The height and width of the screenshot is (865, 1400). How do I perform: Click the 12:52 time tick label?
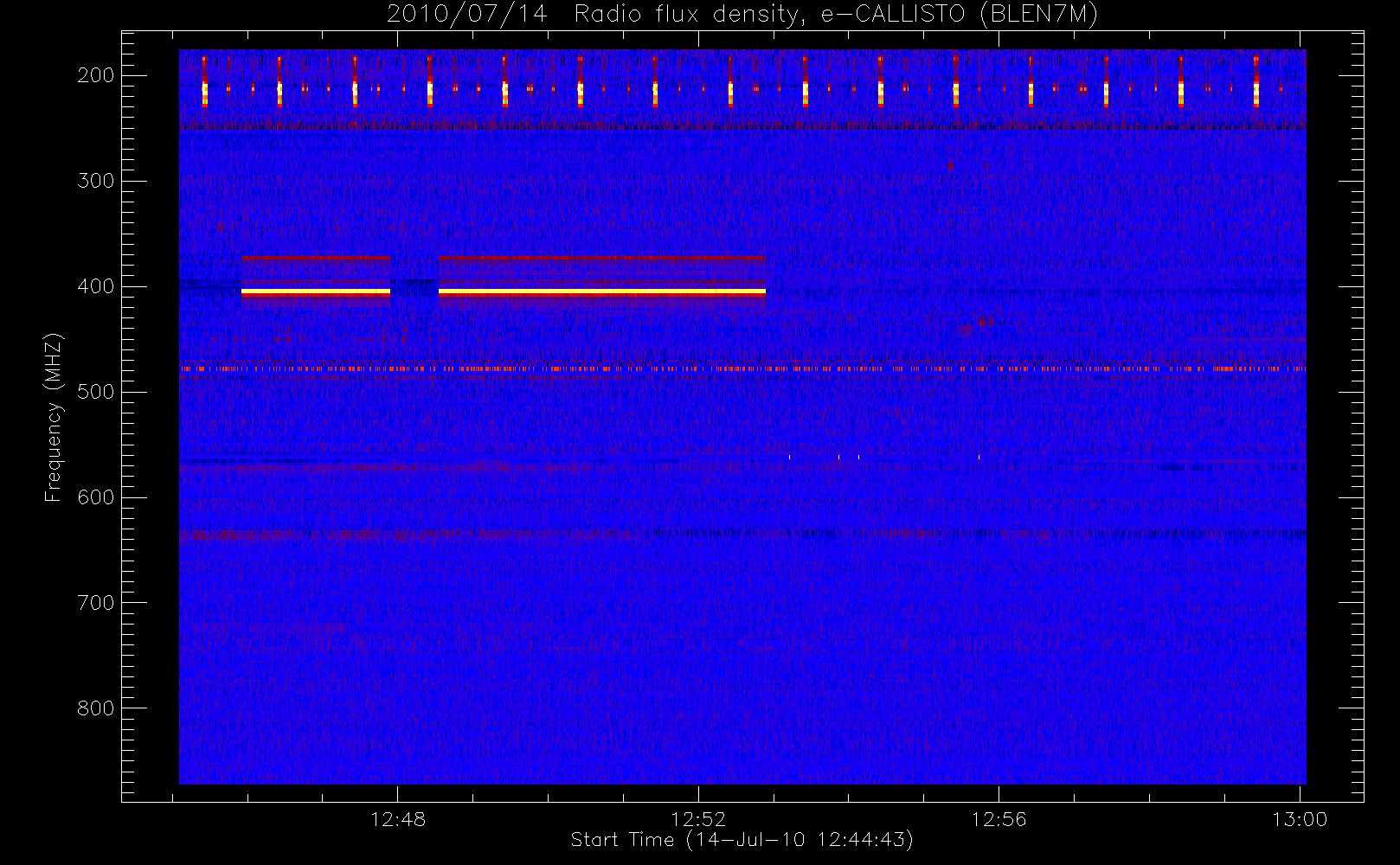tap(698, 819)
